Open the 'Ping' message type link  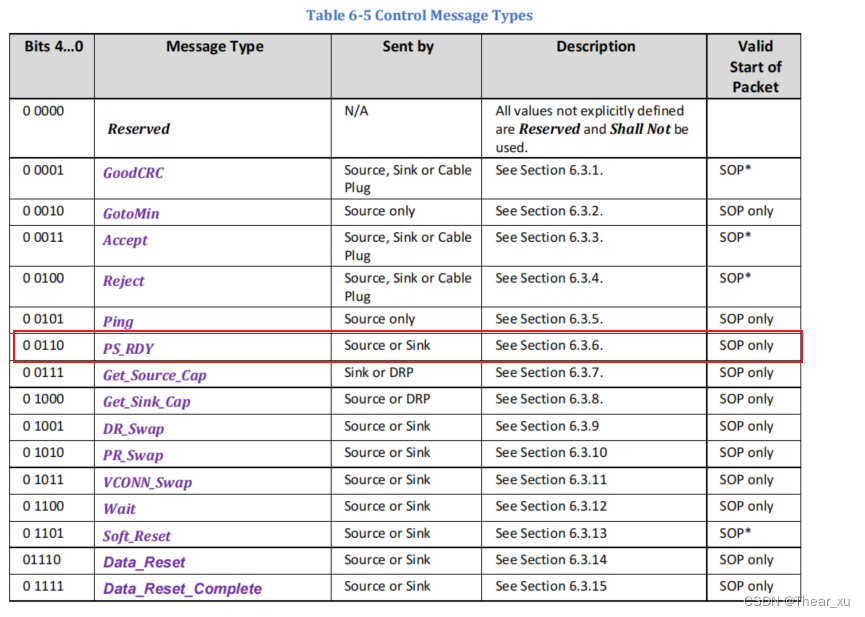pos(118,322)
